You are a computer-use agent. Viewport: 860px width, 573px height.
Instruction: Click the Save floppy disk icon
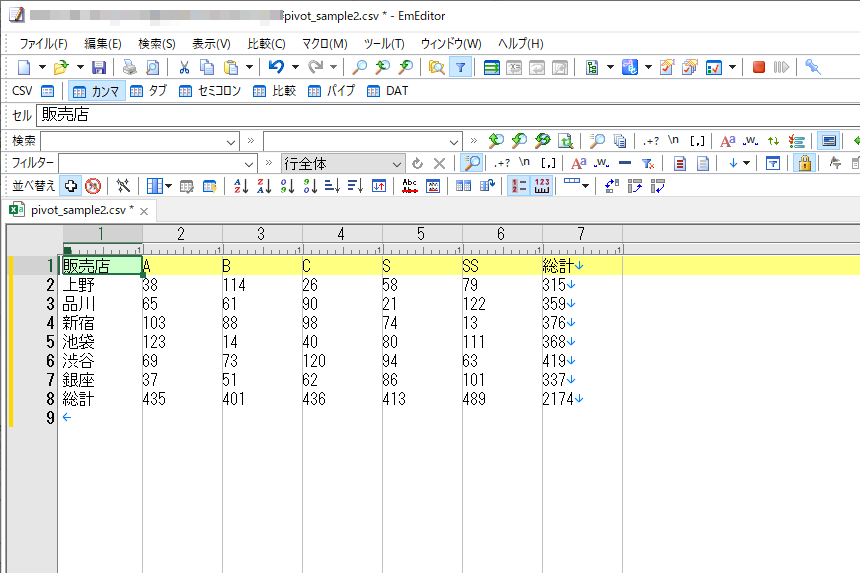(99, 67)
